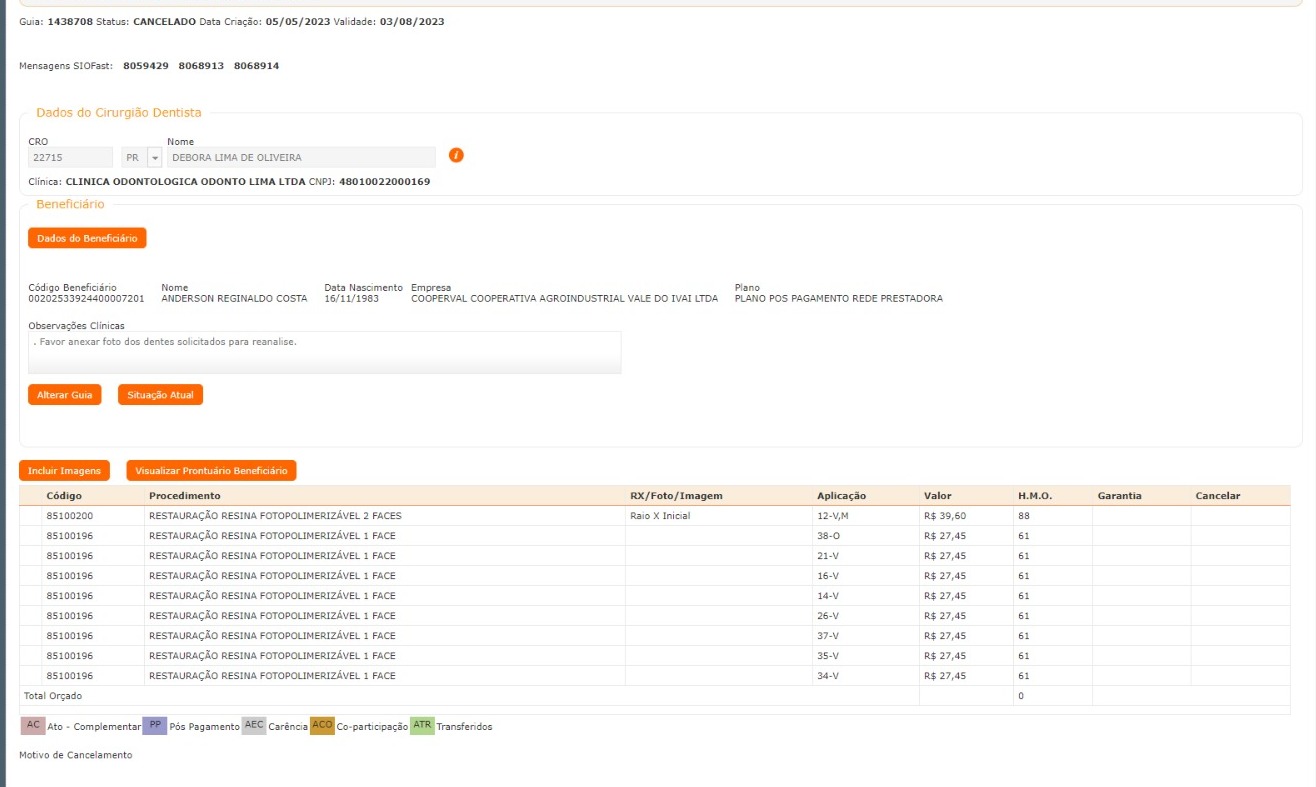The width and height of the screenshot is (1316, 787).
Task: Open SIOFast message 8068914
Action: (256, 66)
